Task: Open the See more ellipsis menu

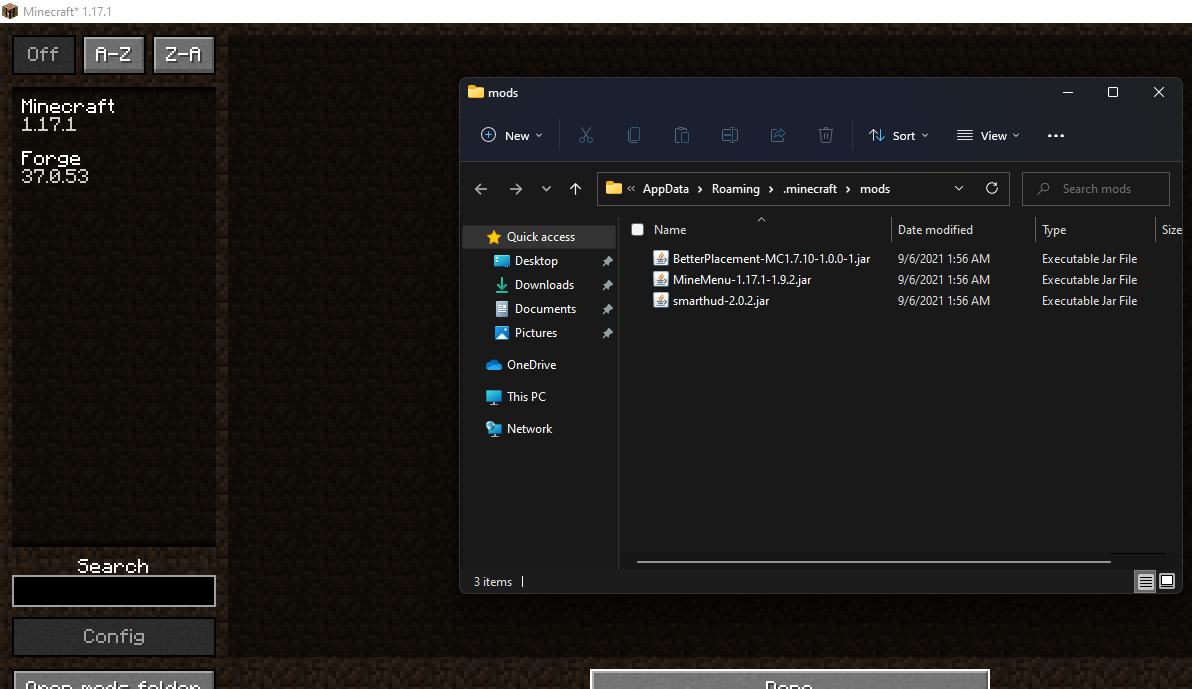Action: (1055, 135)
